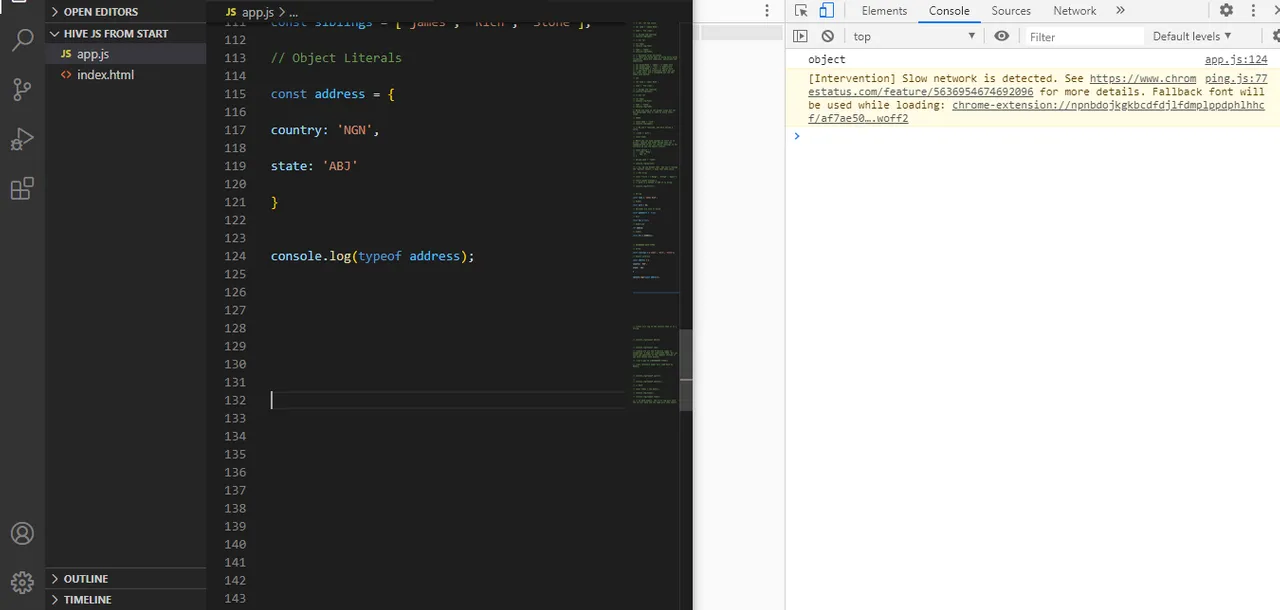
Task: Open the Search view in VS Code
Action: (x=22, y=41)
